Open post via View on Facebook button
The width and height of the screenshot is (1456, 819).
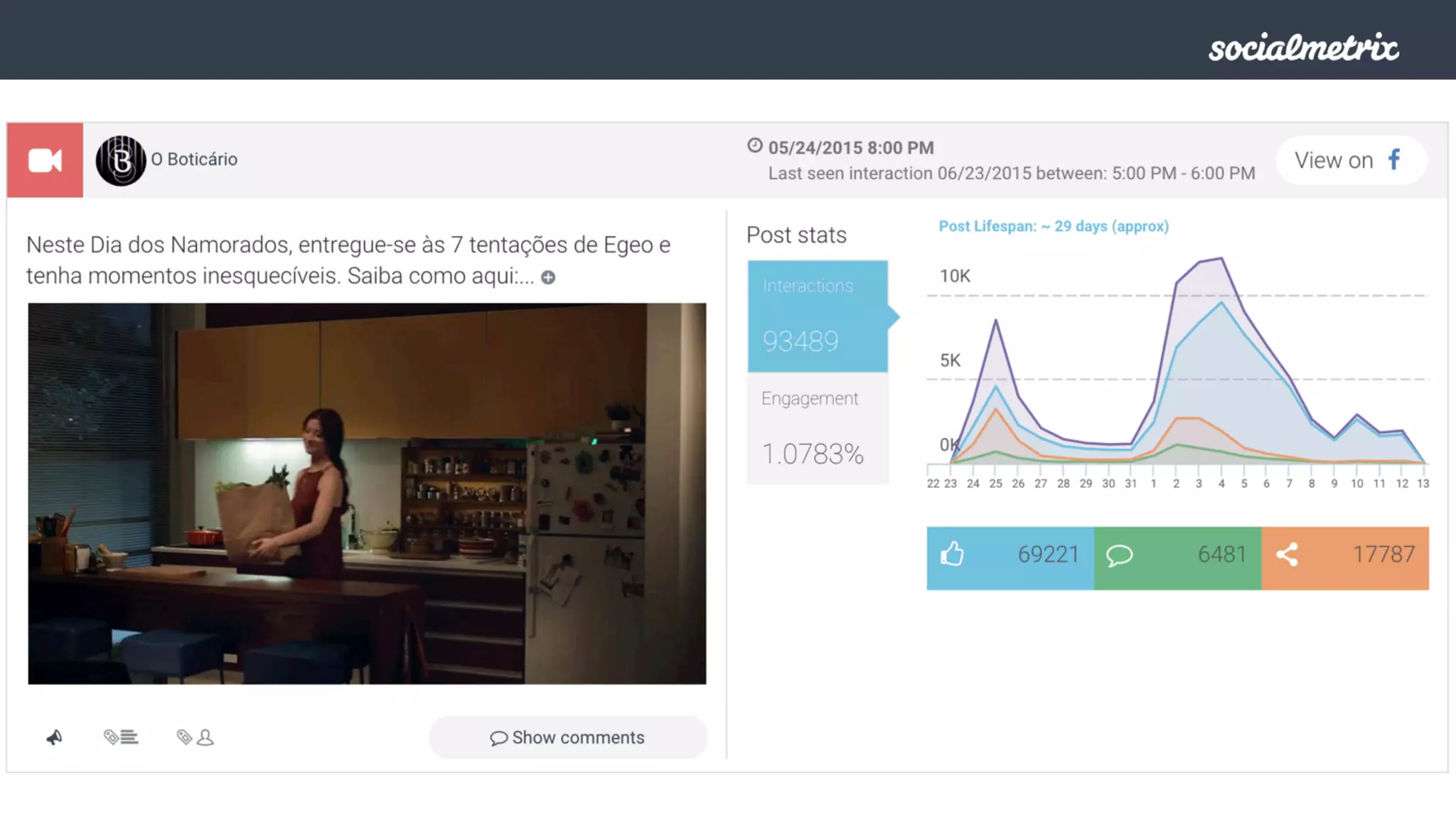[x=1350, y=161]
